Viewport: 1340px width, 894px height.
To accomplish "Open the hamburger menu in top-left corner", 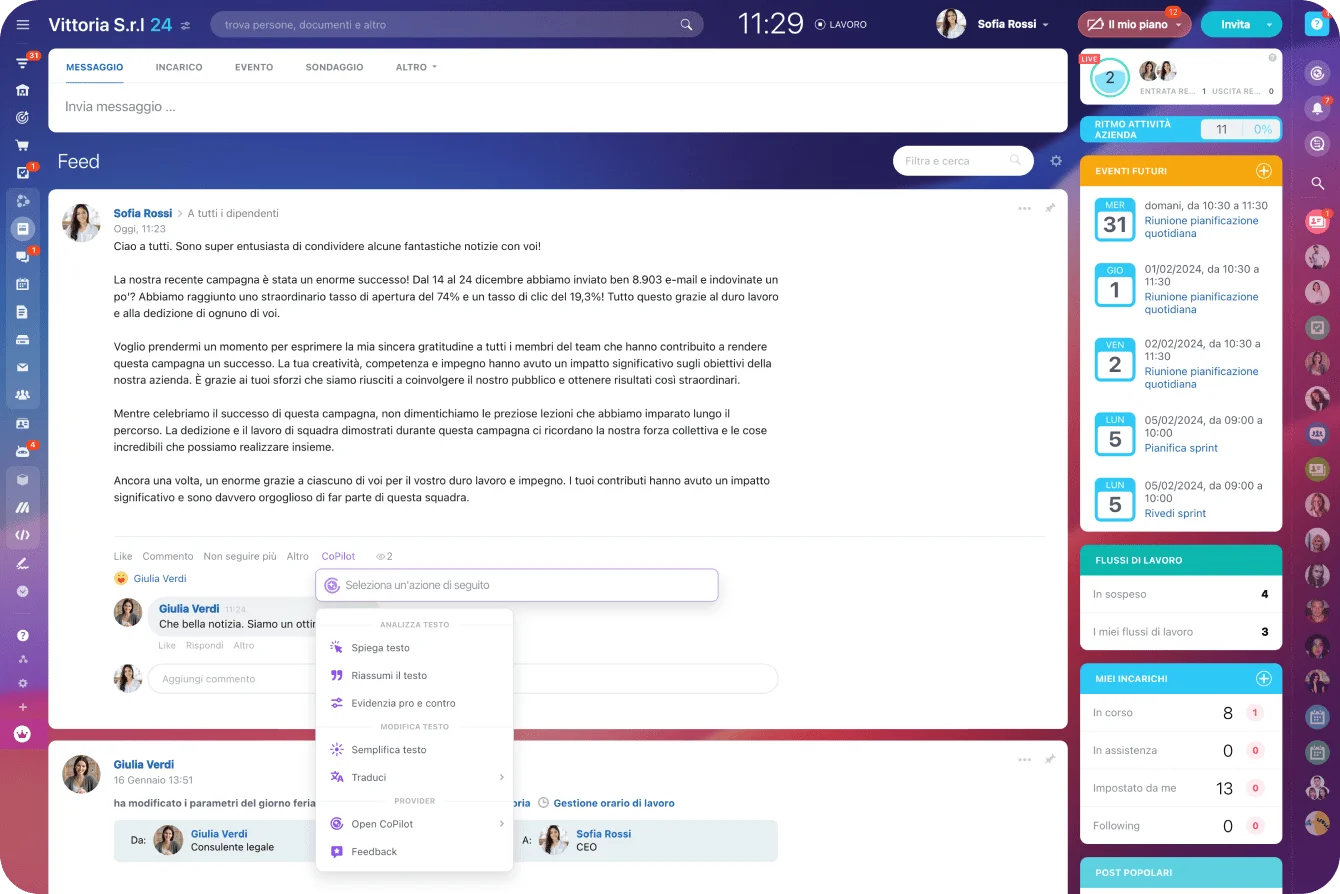I will 23,25.
